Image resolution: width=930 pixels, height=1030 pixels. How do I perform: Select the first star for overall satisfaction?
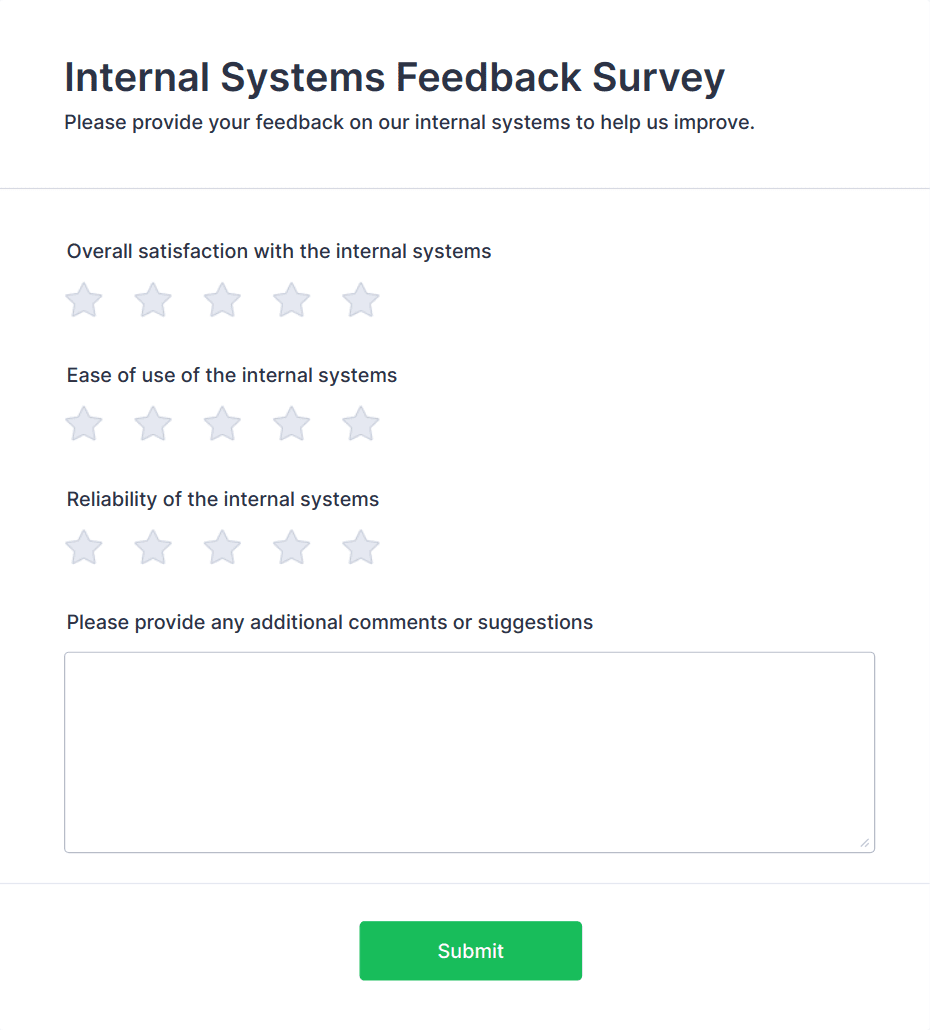(x=83, y=300)
